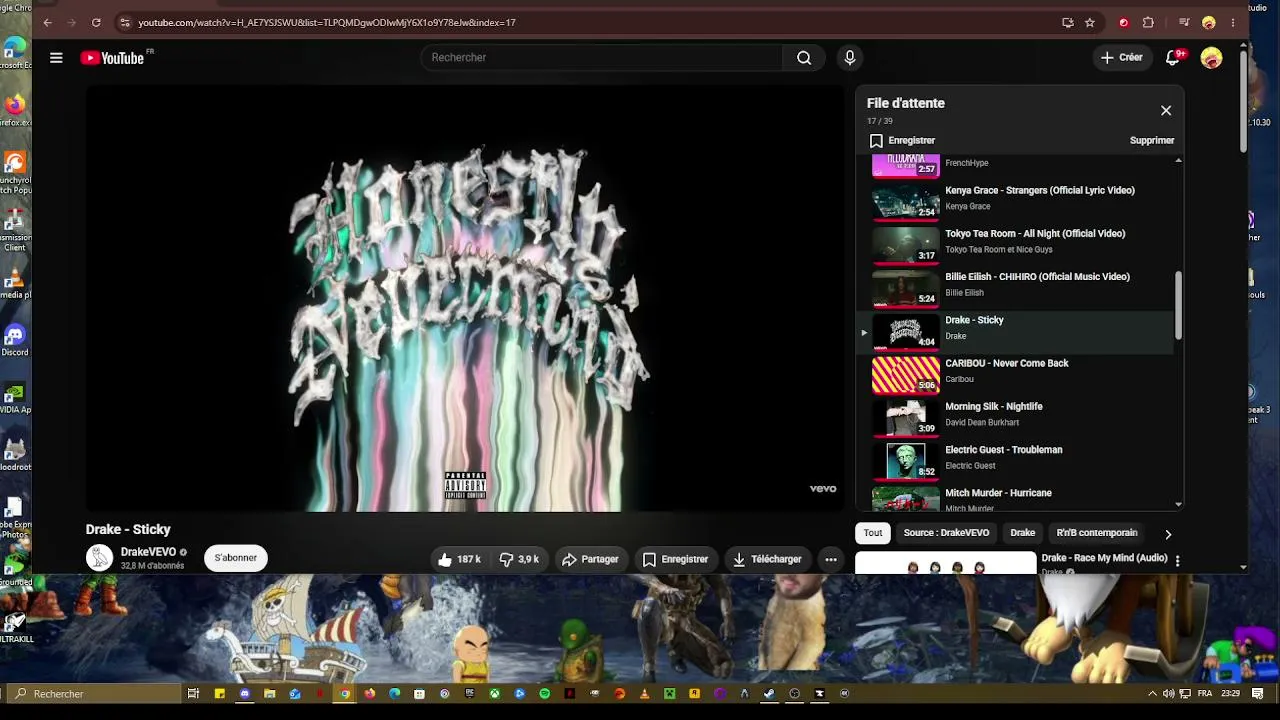Viewport: 1280px width, 720px height.
Task: Filter by Source : DrakeVEVO chip
Action: tap(946, 533)
